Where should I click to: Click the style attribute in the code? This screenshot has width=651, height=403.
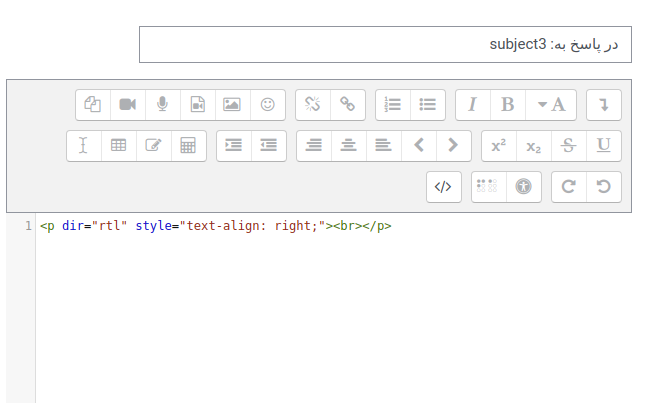(x=154, y=226)
